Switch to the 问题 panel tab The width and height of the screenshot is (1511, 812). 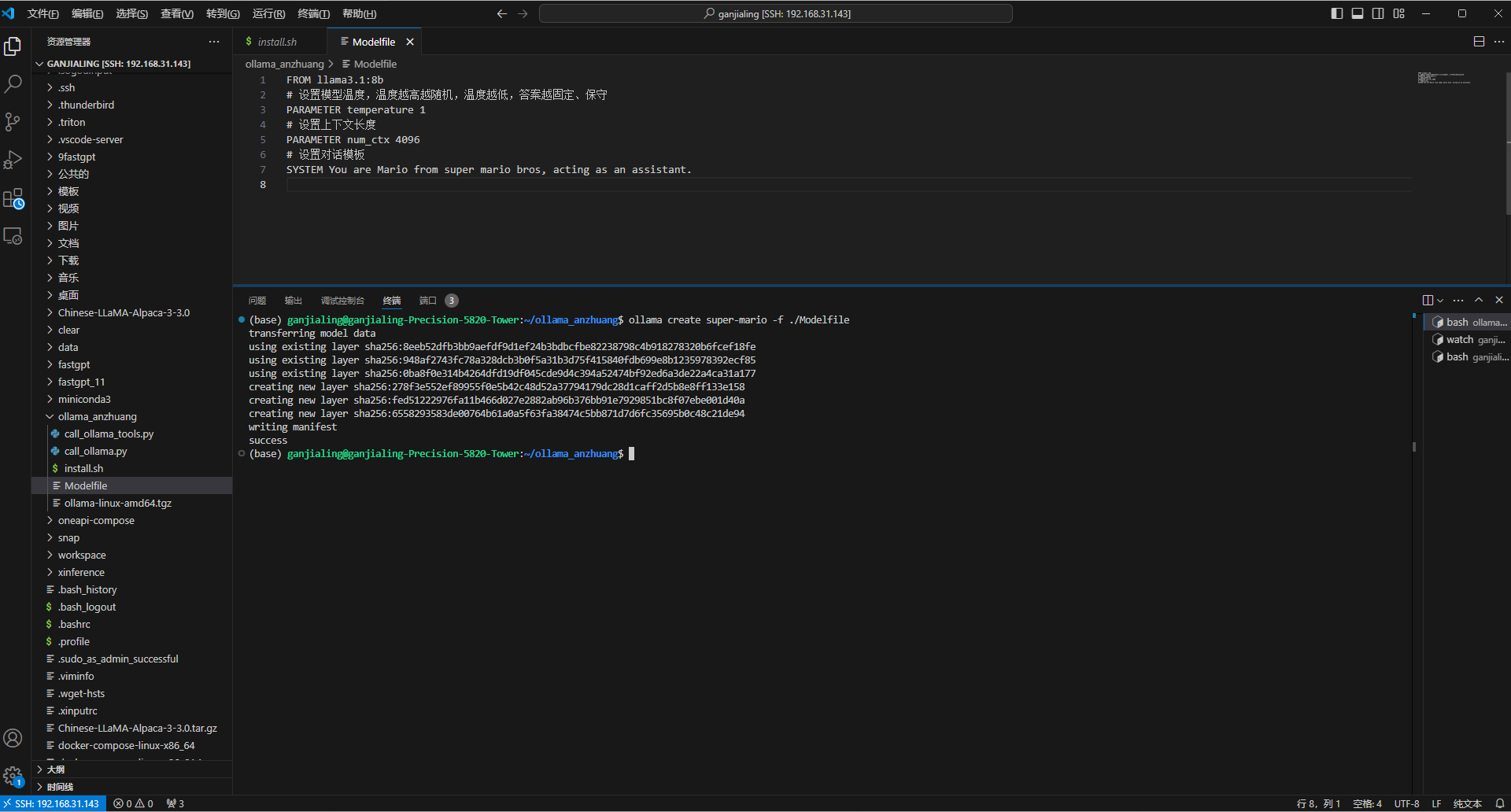(257, 301)
